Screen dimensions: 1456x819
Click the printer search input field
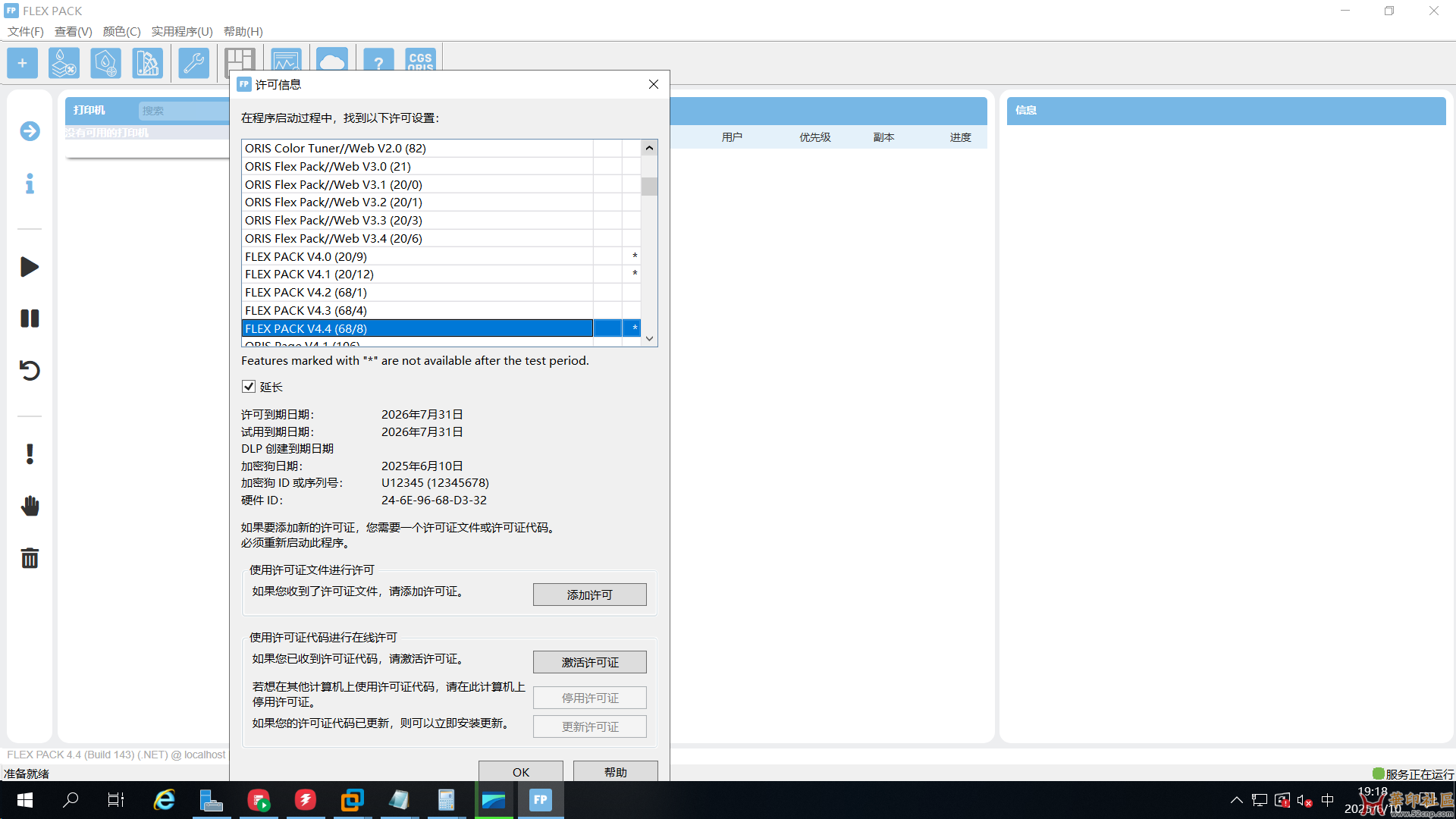coord(184,111)
